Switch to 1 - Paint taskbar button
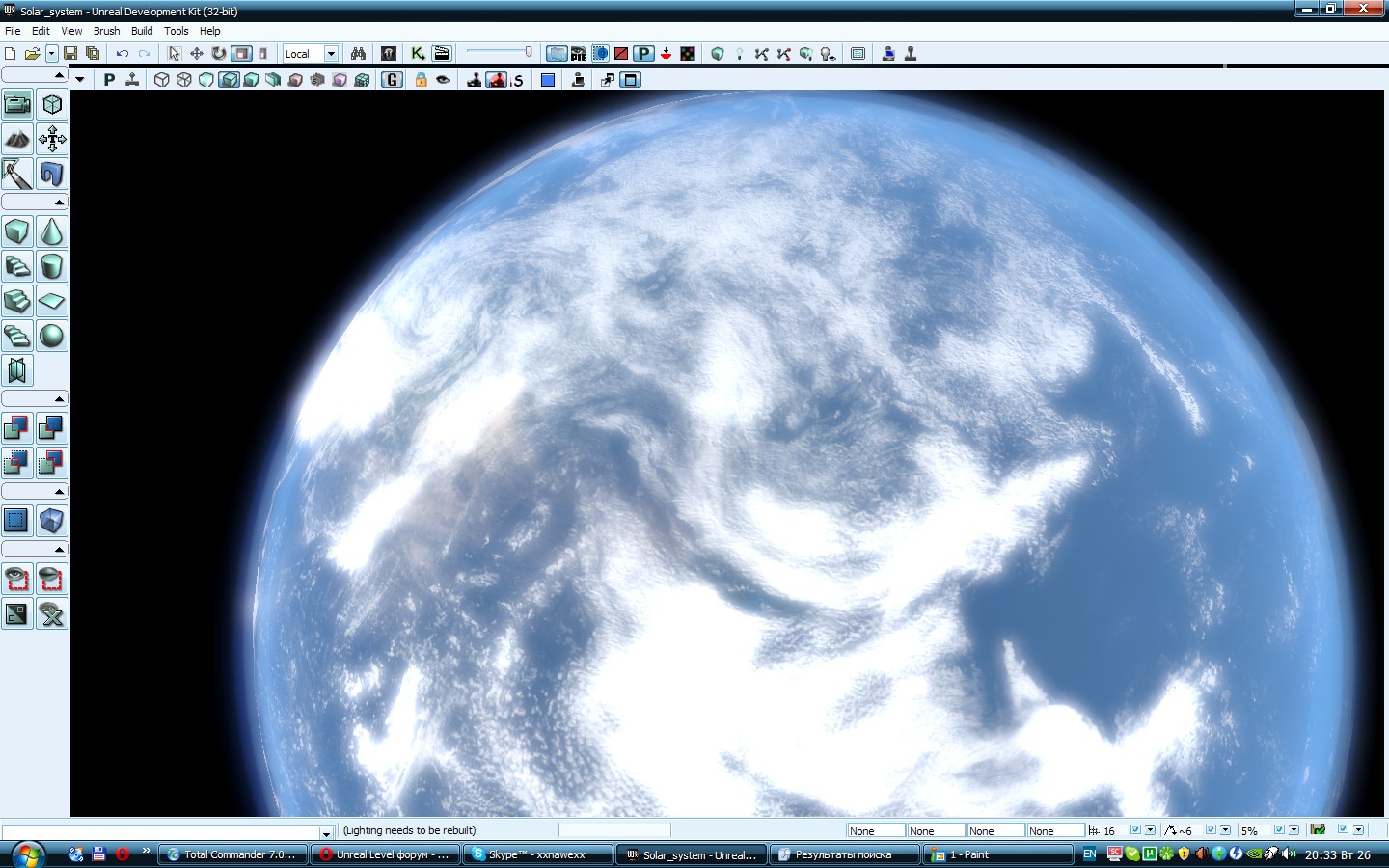The width and height of the screenshot is (1389, 868). click(998, 854)
